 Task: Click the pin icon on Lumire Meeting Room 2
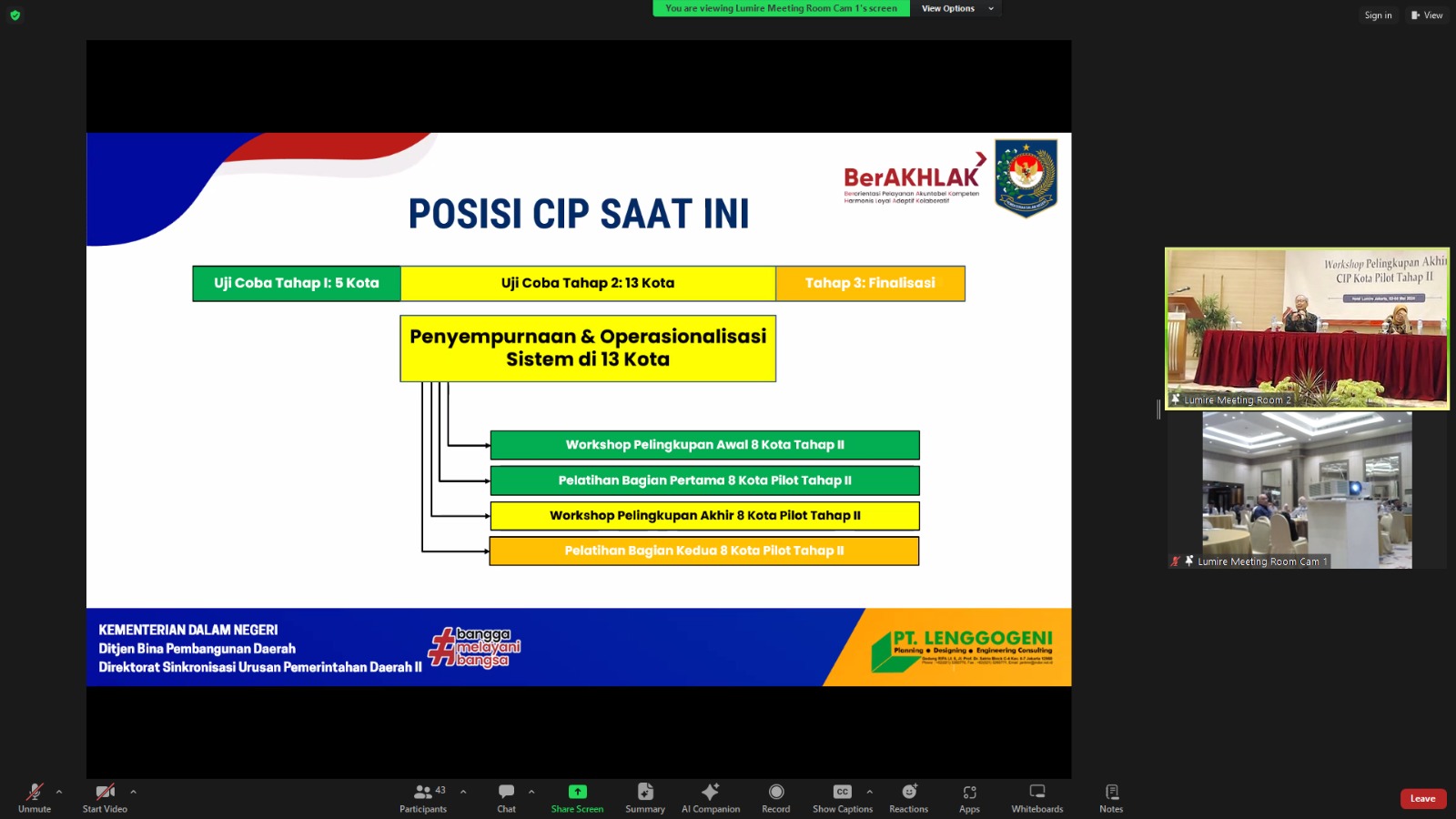[1176, 399]
